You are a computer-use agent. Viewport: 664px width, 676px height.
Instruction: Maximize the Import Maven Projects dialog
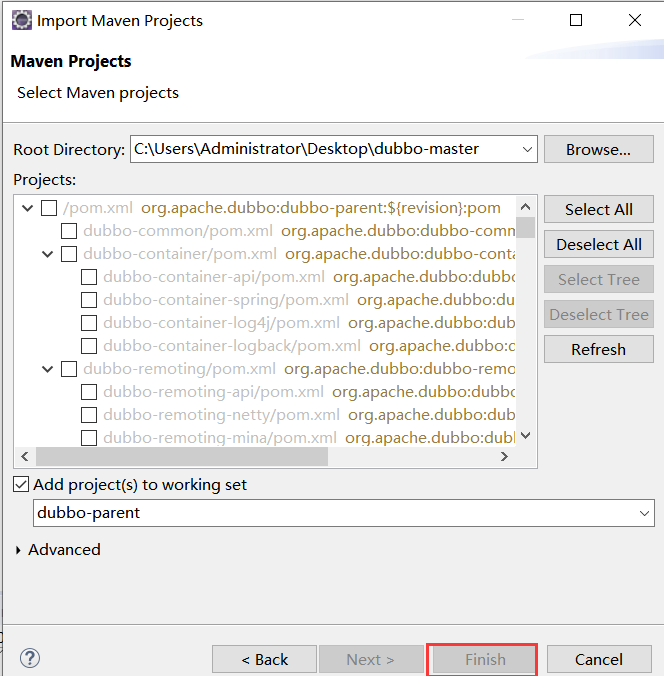coord(576,20)
